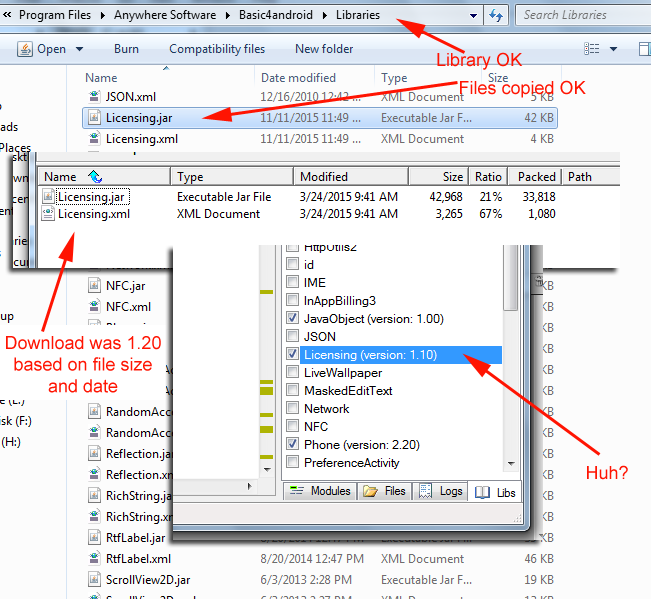The width and height of the screenshot is (651, 599).
Task: Enable the JSON library checkbox
Action: 292,336
